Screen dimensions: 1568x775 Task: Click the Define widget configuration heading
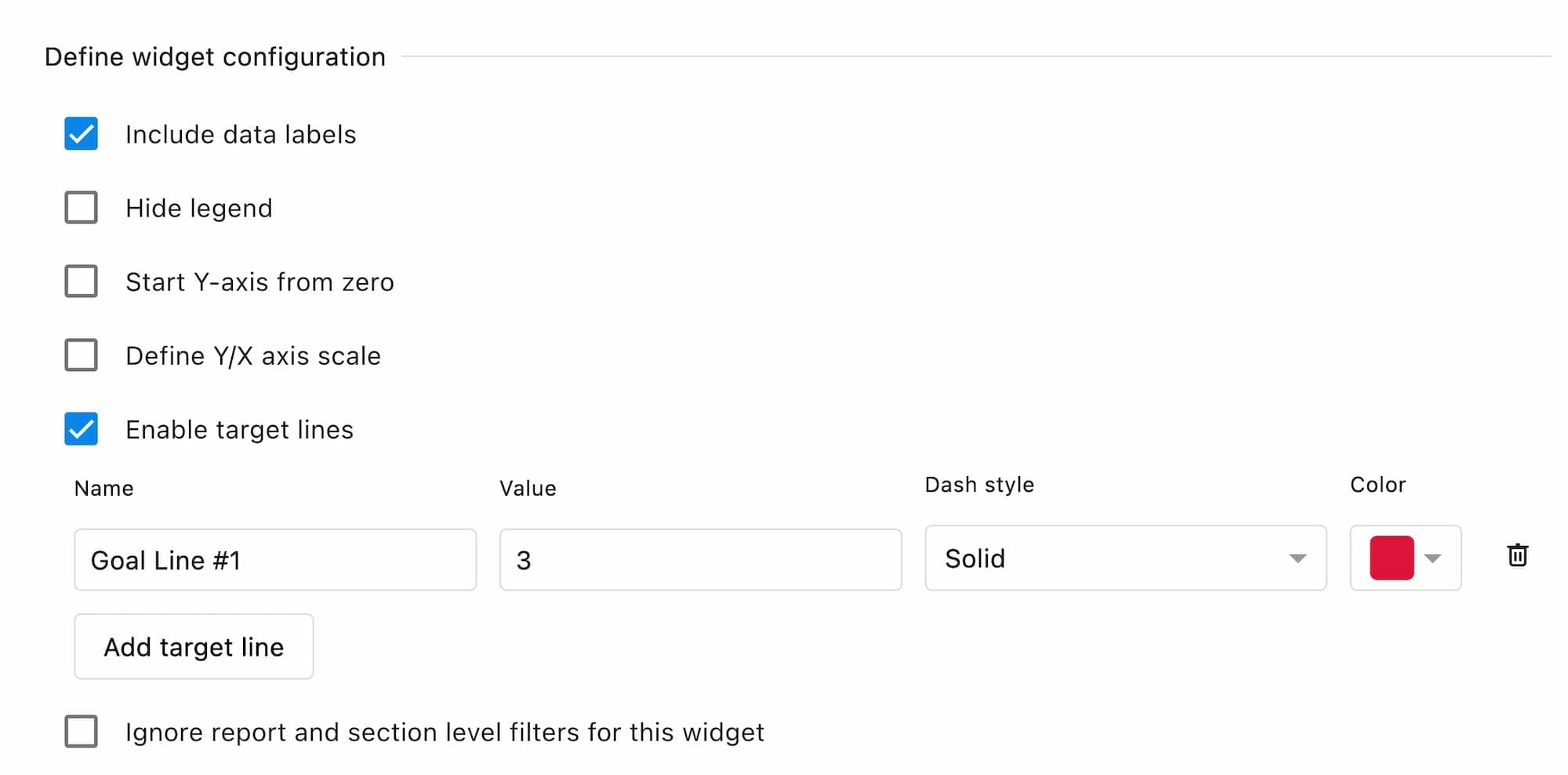coord(216,56)
